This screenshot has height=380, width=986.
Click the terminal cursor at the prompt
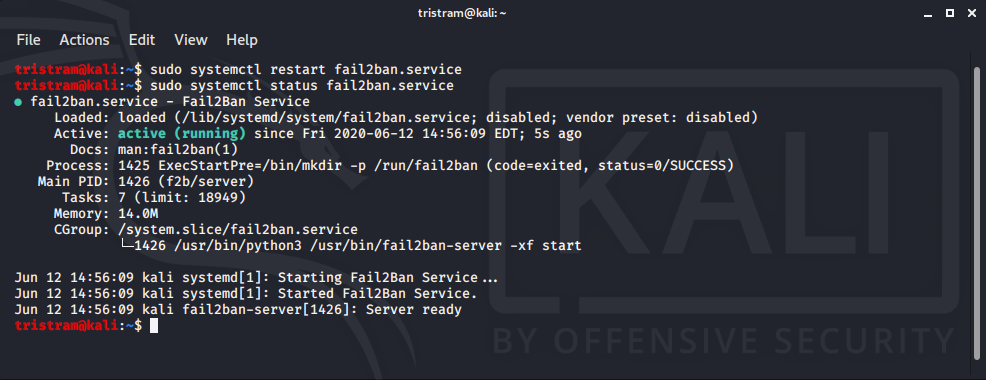(x=154, y=326)
